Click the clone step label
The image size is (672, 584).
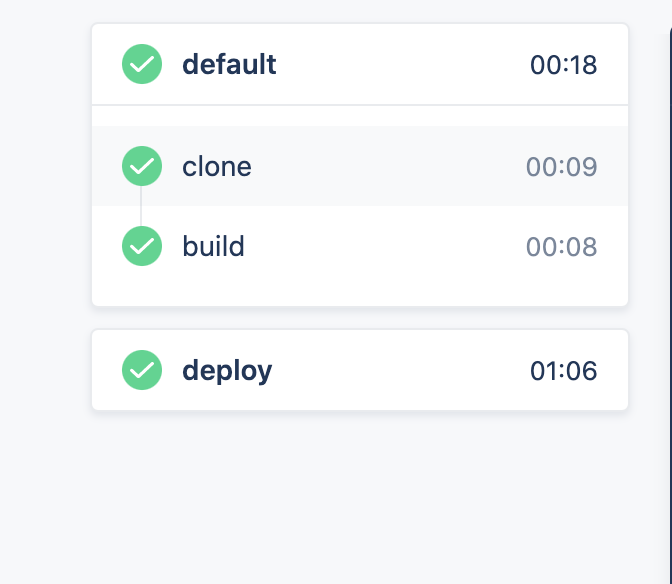tap(217, 167)
